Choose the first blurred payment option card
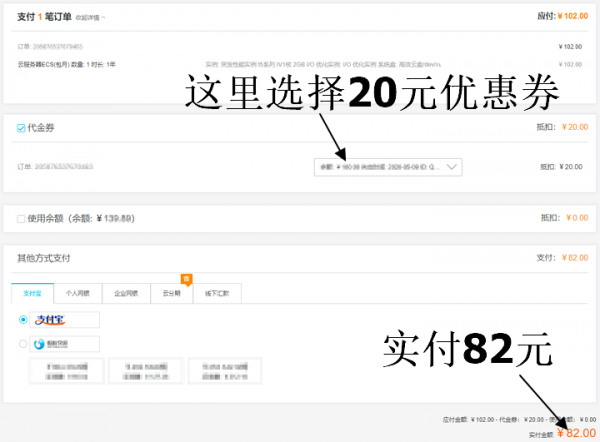 [x=66, y=372]
